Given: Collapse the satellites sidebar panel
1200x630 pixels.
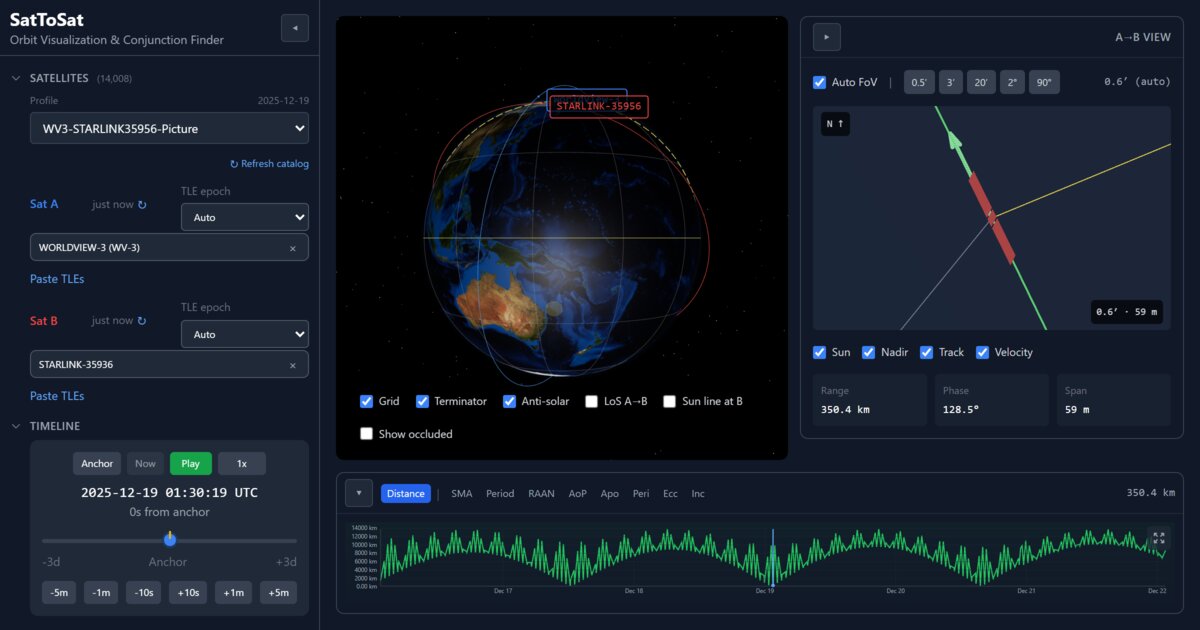Looking at the screenshot, I should point(294,28).
